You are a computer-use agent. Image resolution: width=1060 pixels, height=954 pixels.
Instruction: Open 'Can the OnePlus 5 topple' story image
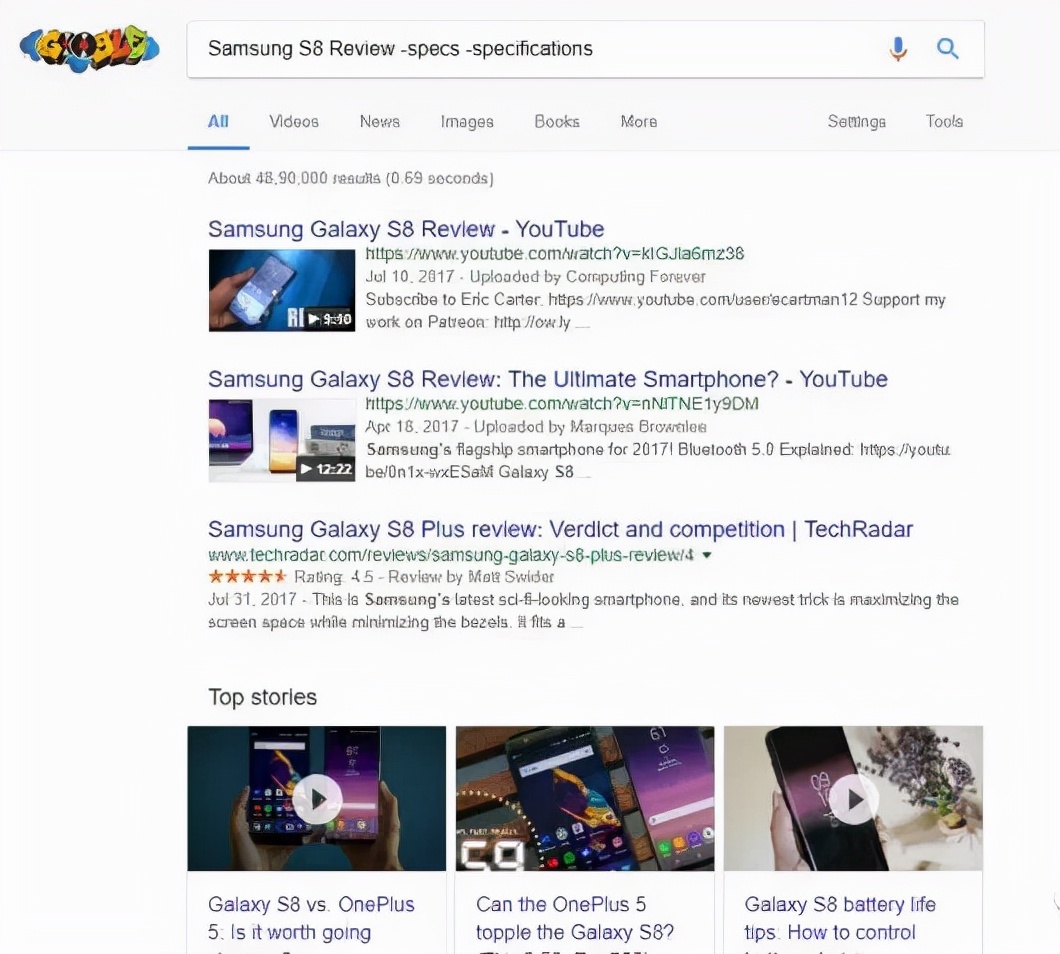pos(585,798)
